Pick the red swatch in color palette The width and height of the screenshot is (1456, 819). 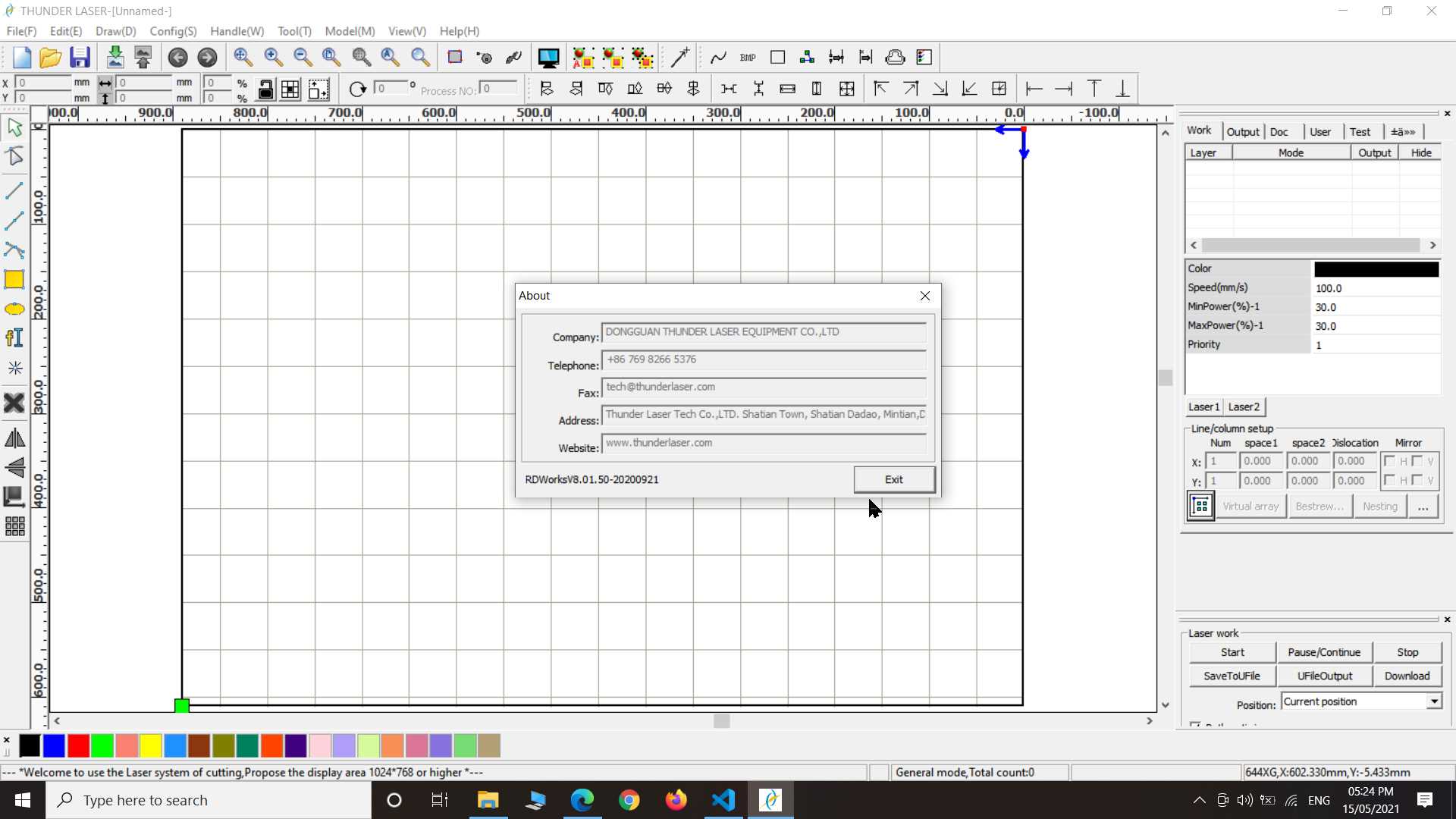click(x=78, y=746)
